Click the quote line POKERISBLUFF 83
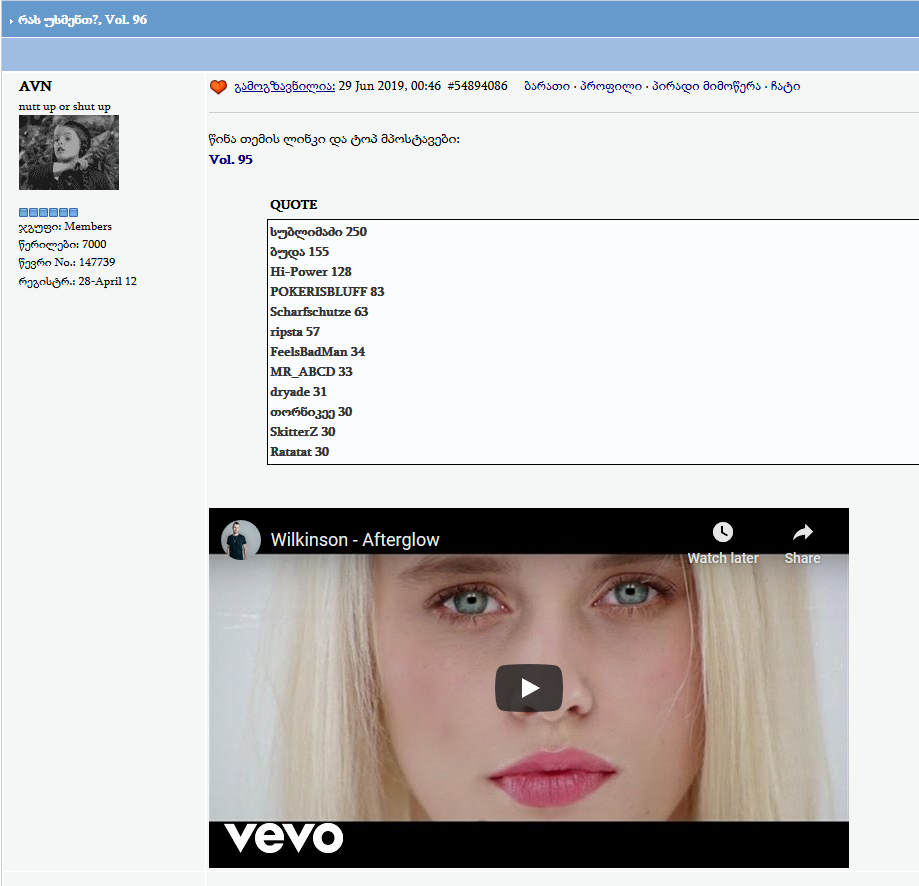919x886 pixels. point(327,291)
